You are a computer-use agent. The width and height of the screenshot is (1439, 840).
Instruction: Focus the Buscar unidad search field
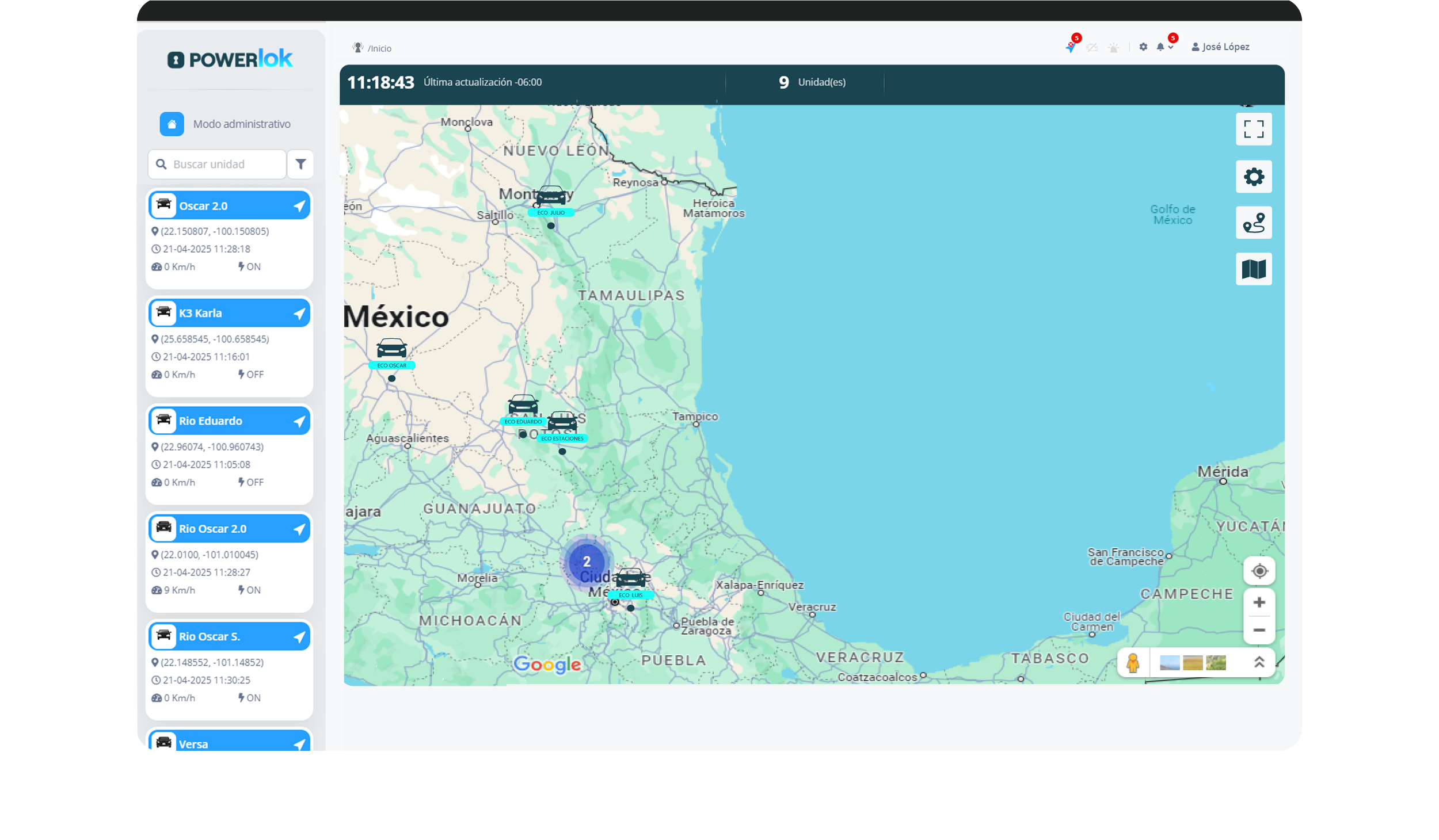click(x=217, y=164)
